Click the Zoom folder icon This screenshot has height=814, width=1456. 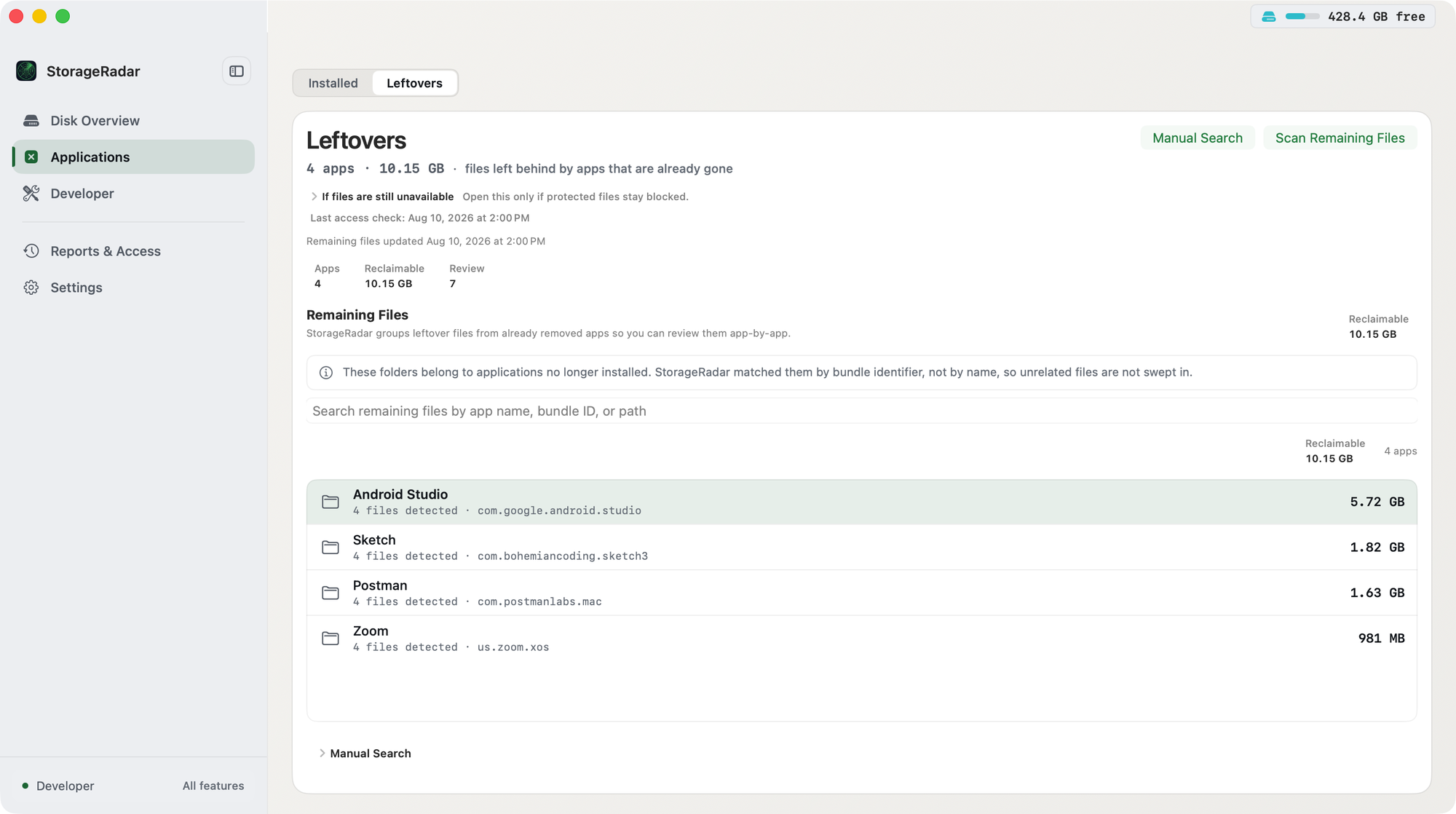pyautogui.click(x=331, y=639)
